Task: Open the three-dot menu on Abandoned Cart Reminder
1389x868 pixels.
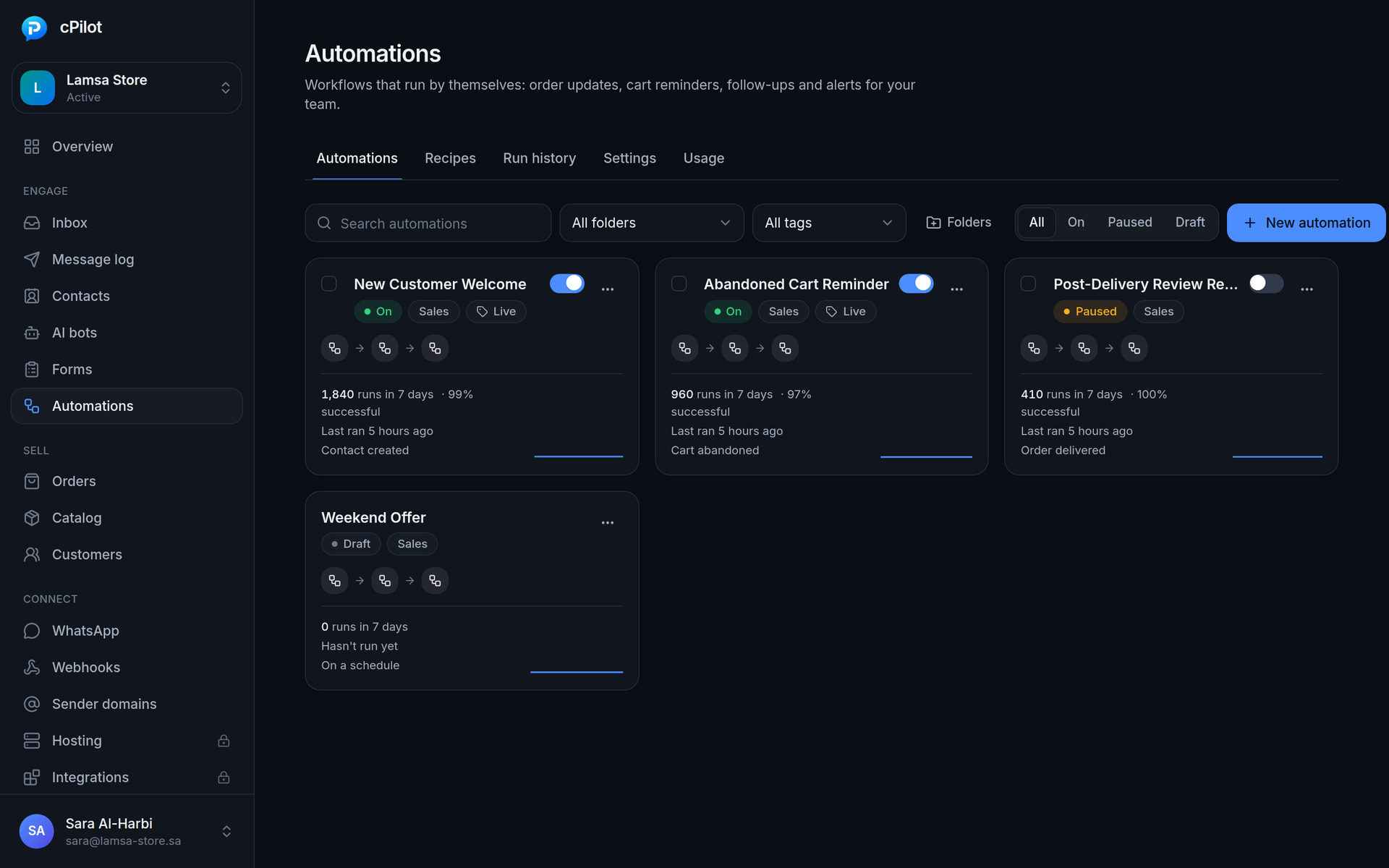Action: click(x=957, y=289)
